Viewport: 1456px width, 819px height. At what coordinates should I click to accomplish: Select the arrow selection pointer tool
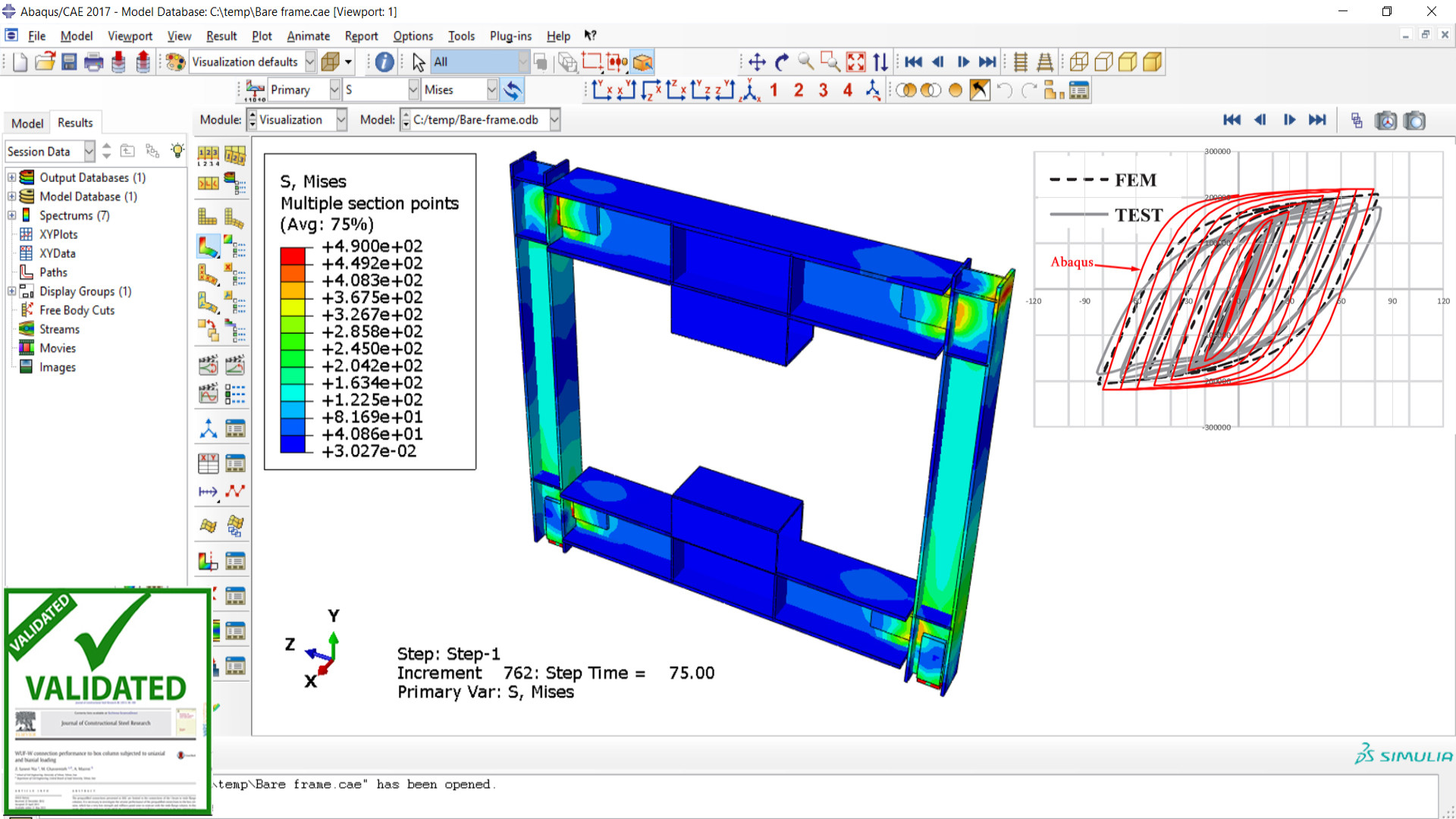[419, 62]
